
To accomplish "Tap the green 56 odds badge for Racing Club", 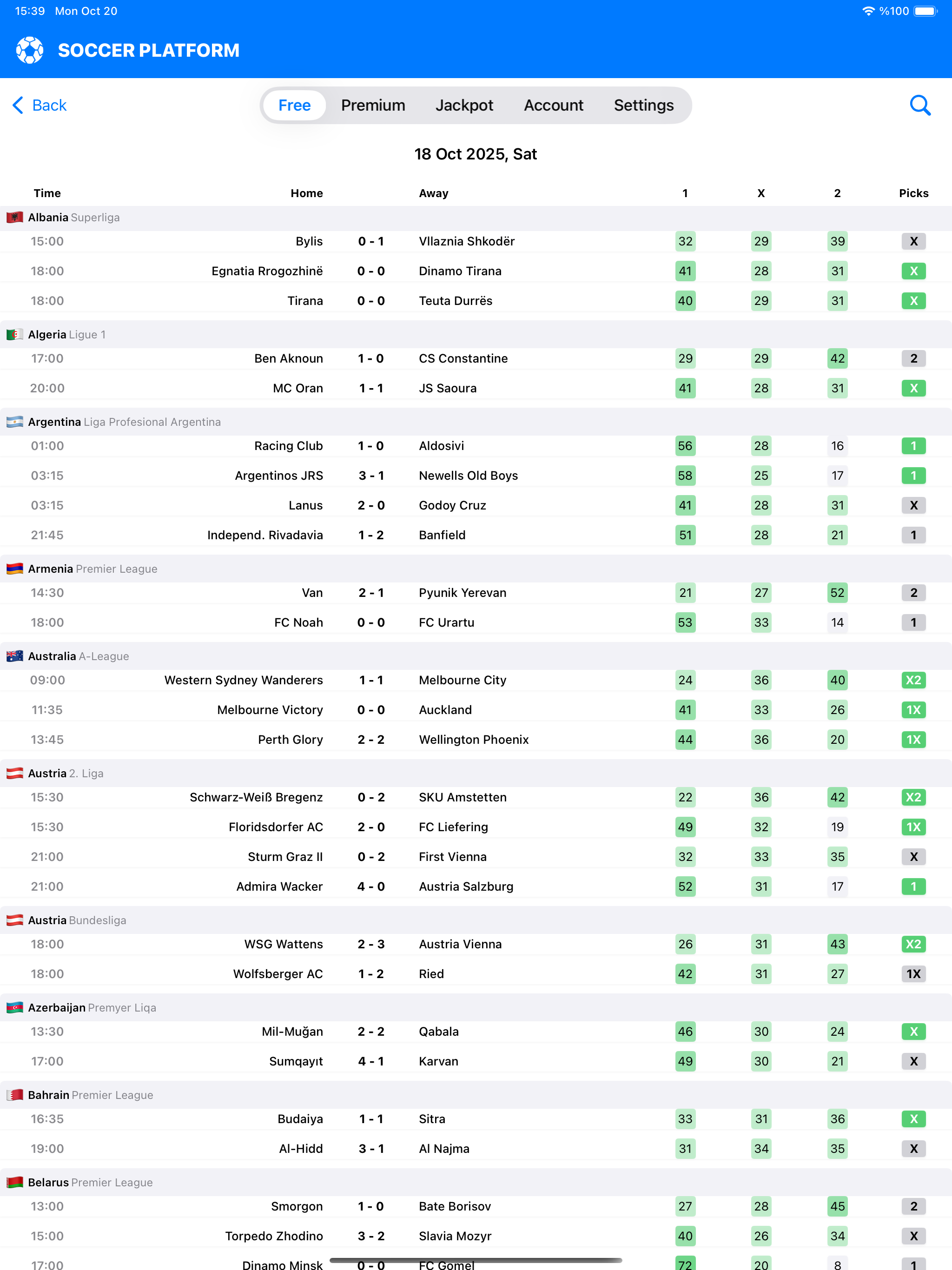I will 685,446.
